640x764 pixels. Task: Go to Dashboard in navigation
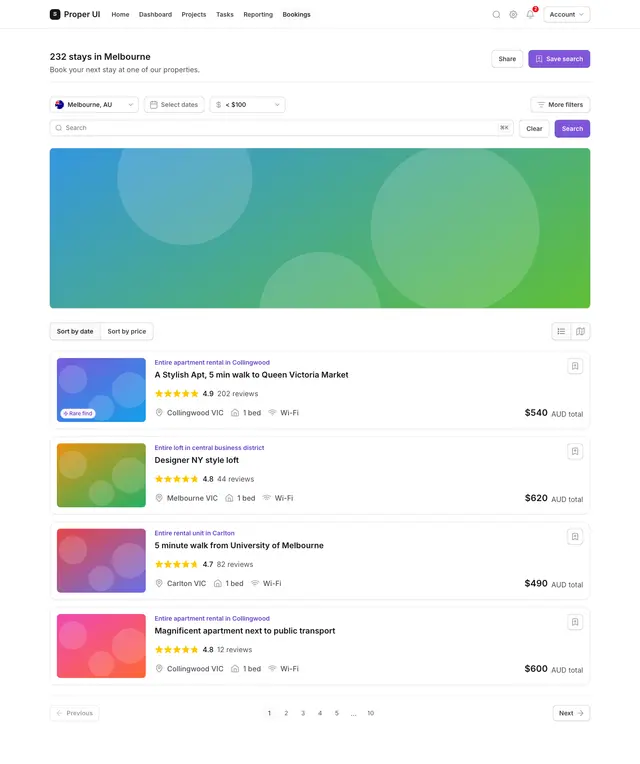tap(155, 15)
